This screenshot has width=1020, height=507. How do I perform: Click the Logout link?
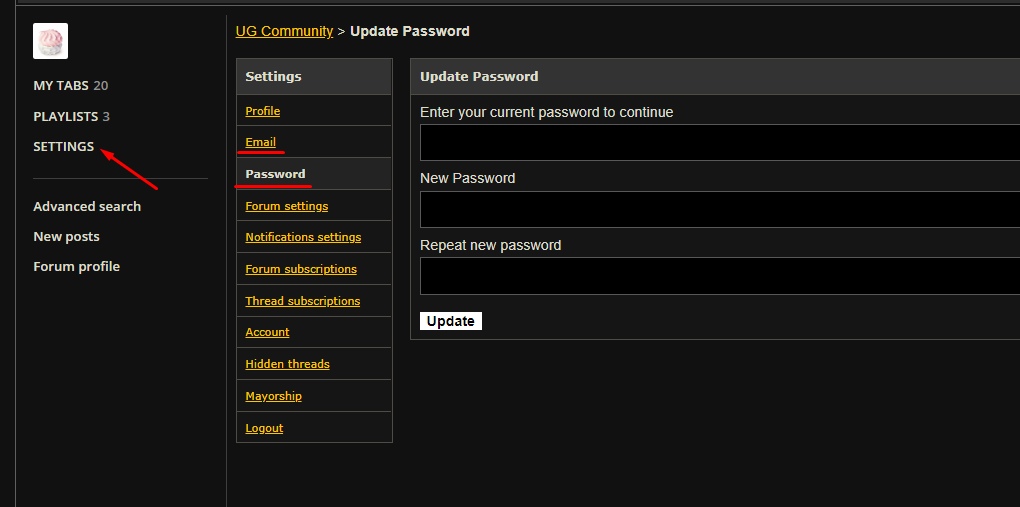point(264,428)
